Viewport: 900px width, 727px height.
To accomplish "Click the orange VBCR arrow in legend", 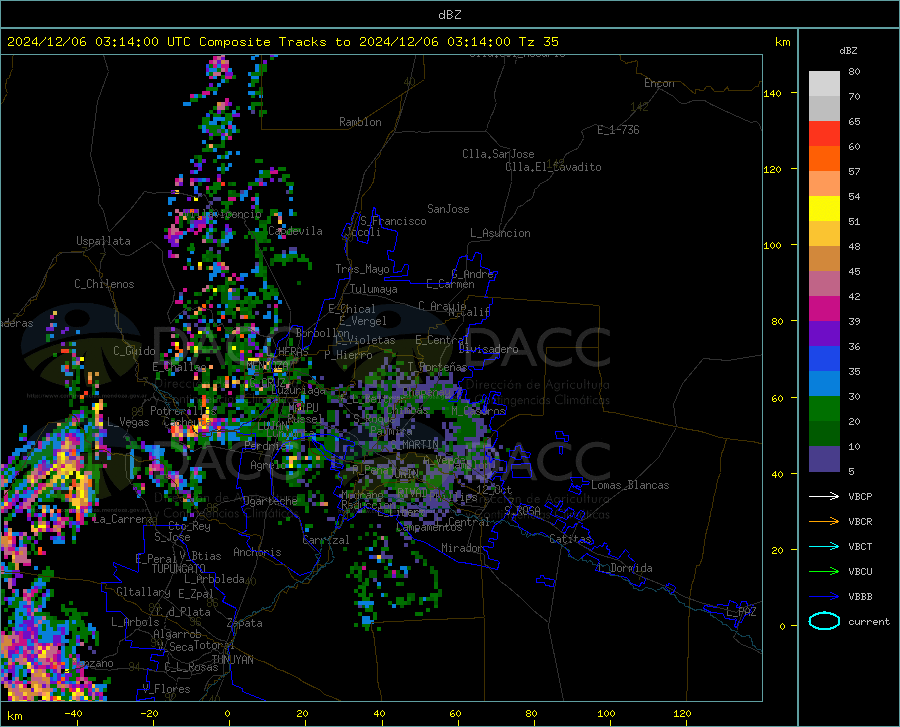I will coord(824,522).
